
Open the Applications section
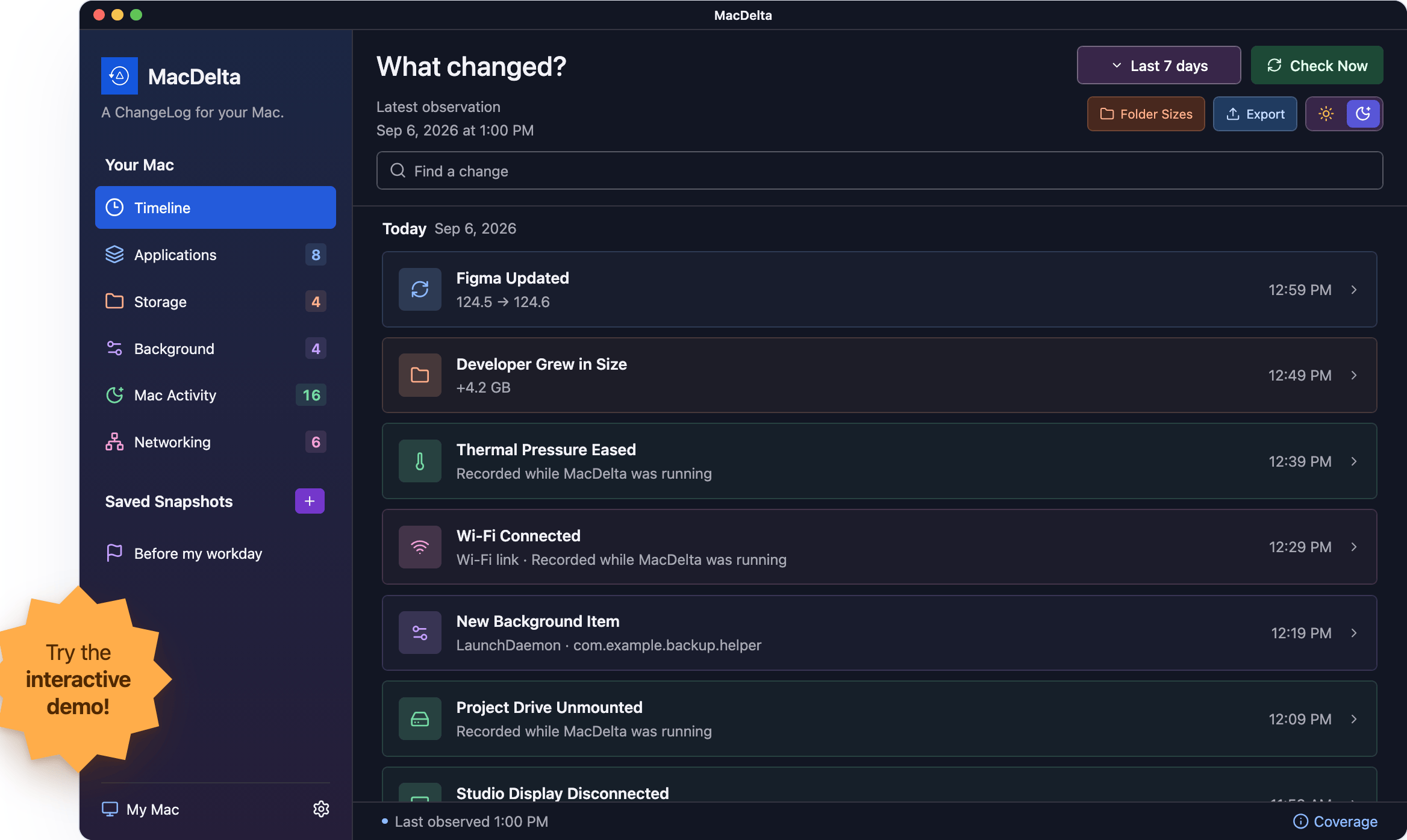click(216, 255)
